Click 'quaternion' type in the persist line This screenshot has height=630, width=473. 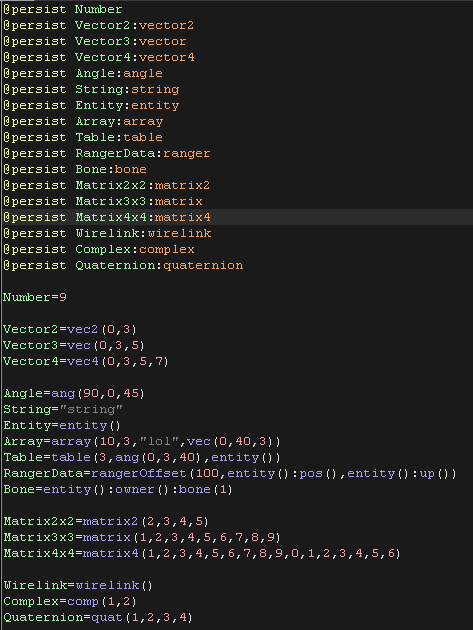[x=203, y=266]
